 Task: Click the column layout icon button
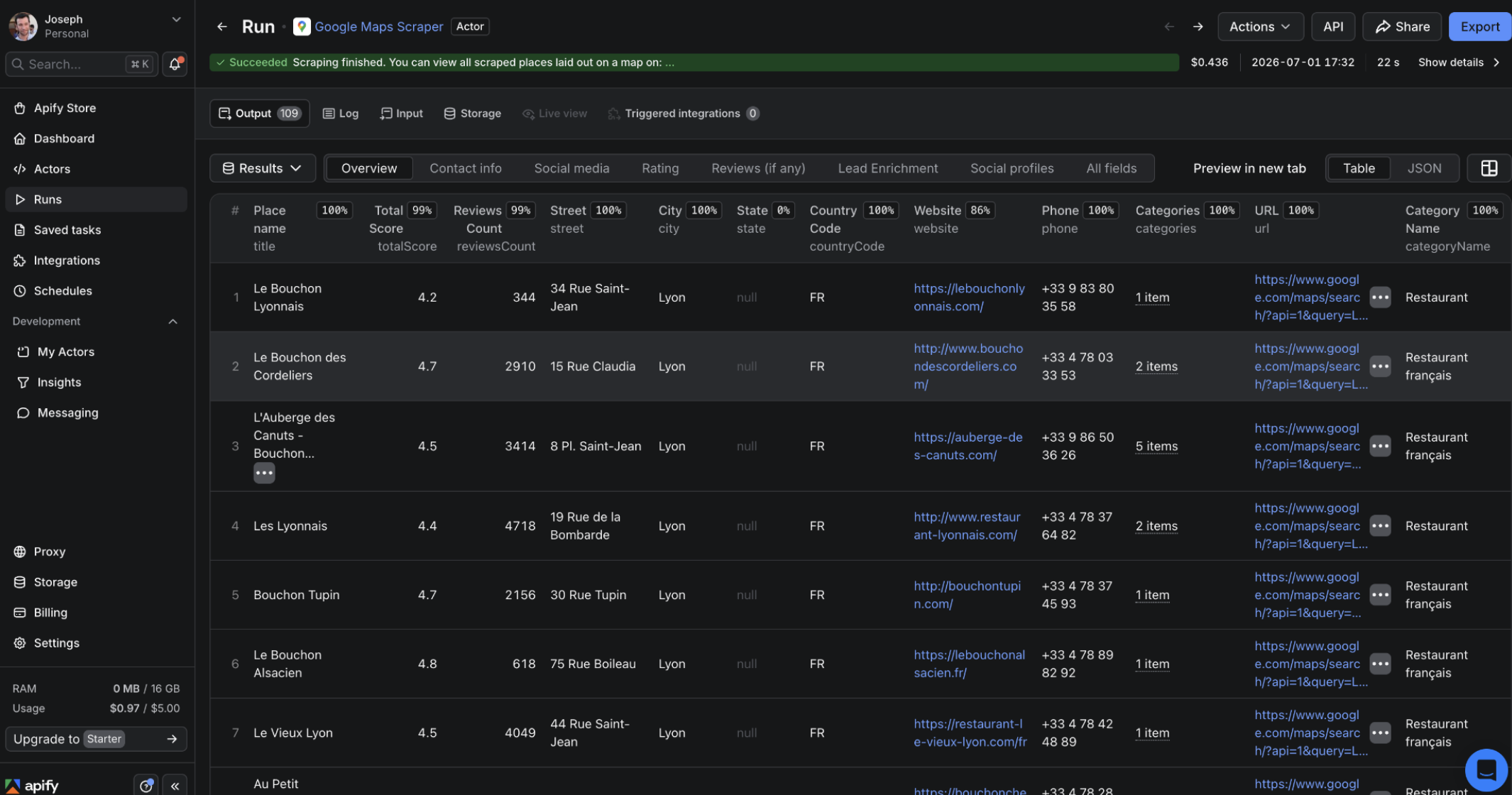pos(1489,168)
